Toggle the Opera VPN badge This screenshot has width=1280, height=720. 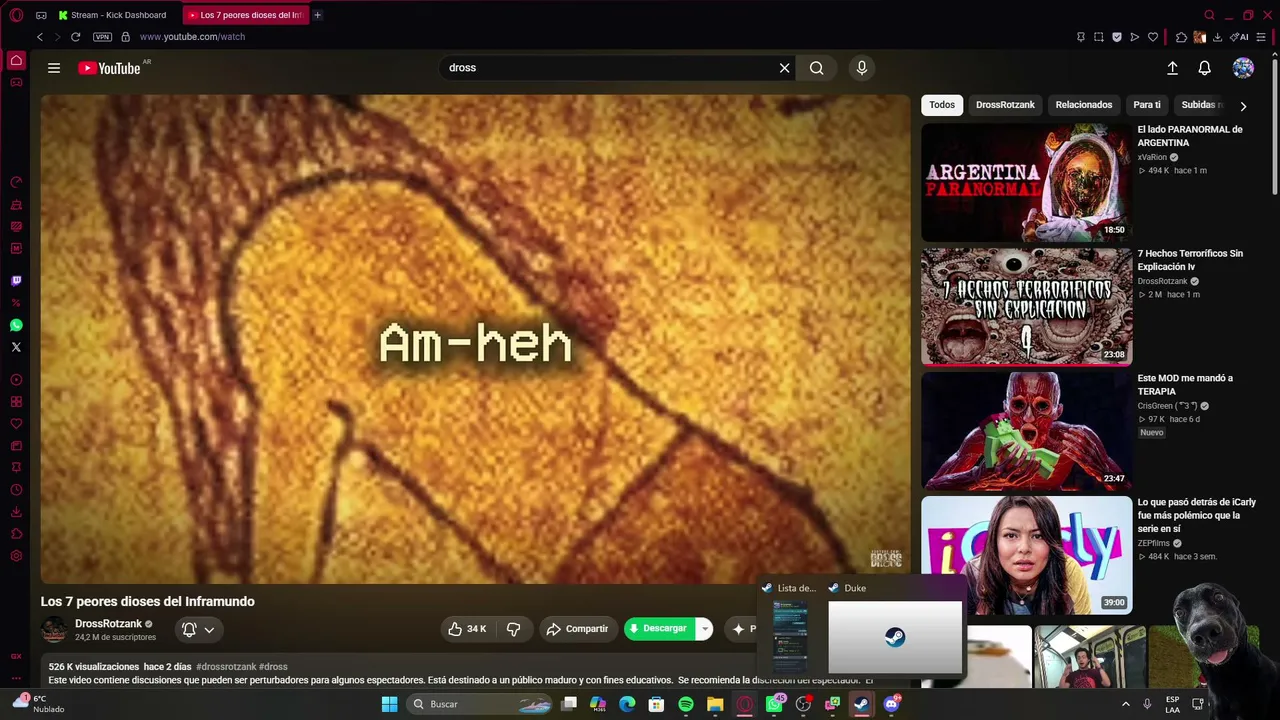point(102,37)
